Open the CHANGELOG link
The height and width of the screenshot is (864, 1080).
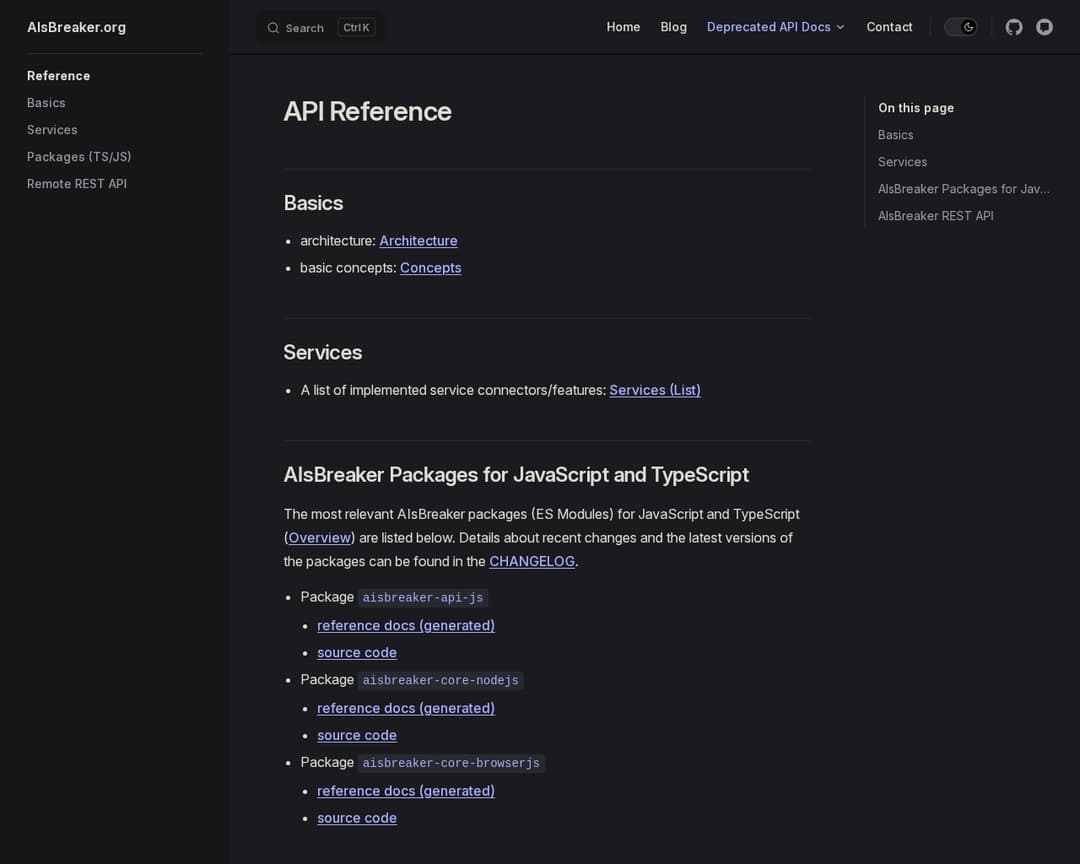tap(532, 562)
